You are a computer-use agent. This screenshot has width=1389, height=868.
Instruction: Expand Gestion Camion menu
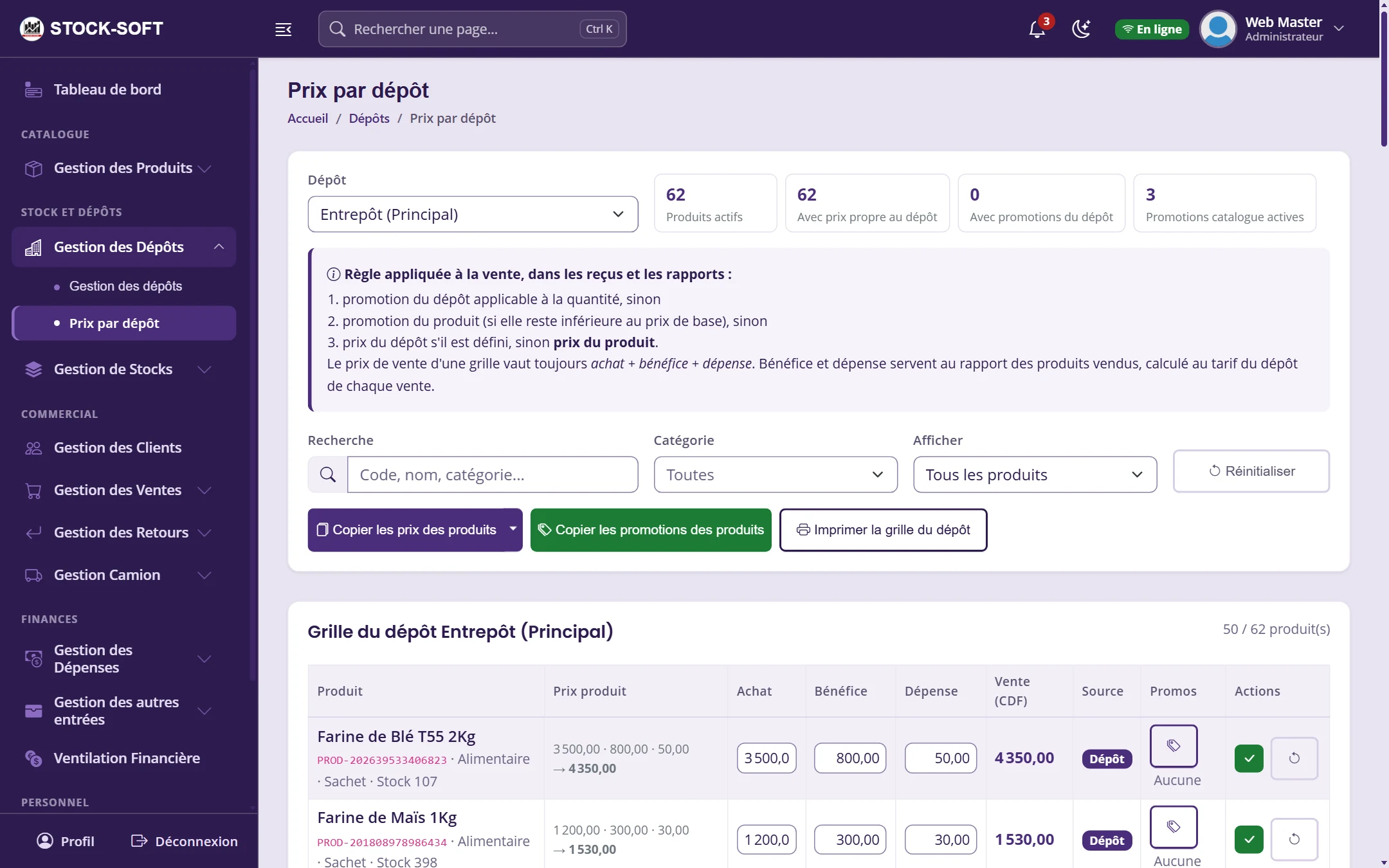[x=123, y=575]
